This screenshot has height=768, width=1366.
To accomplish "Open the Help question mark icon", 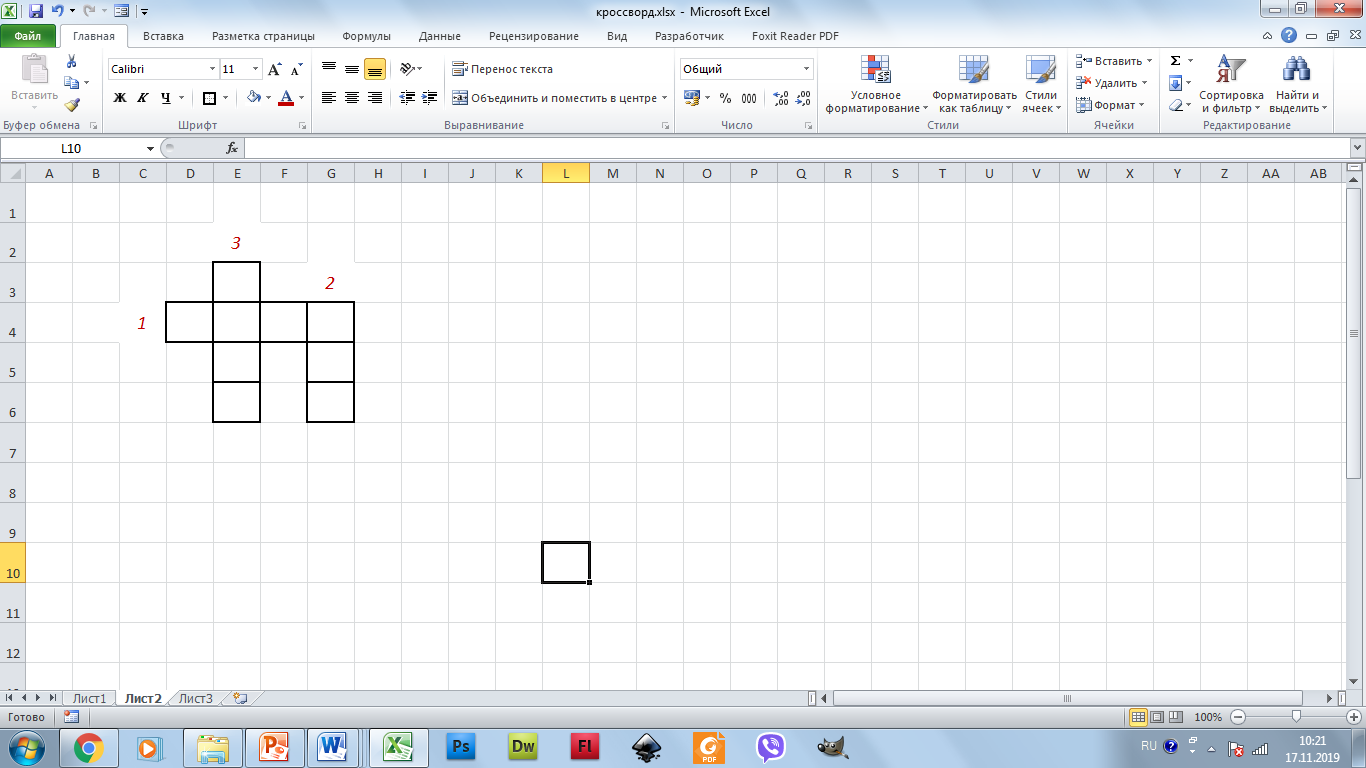I will 1290,36.
